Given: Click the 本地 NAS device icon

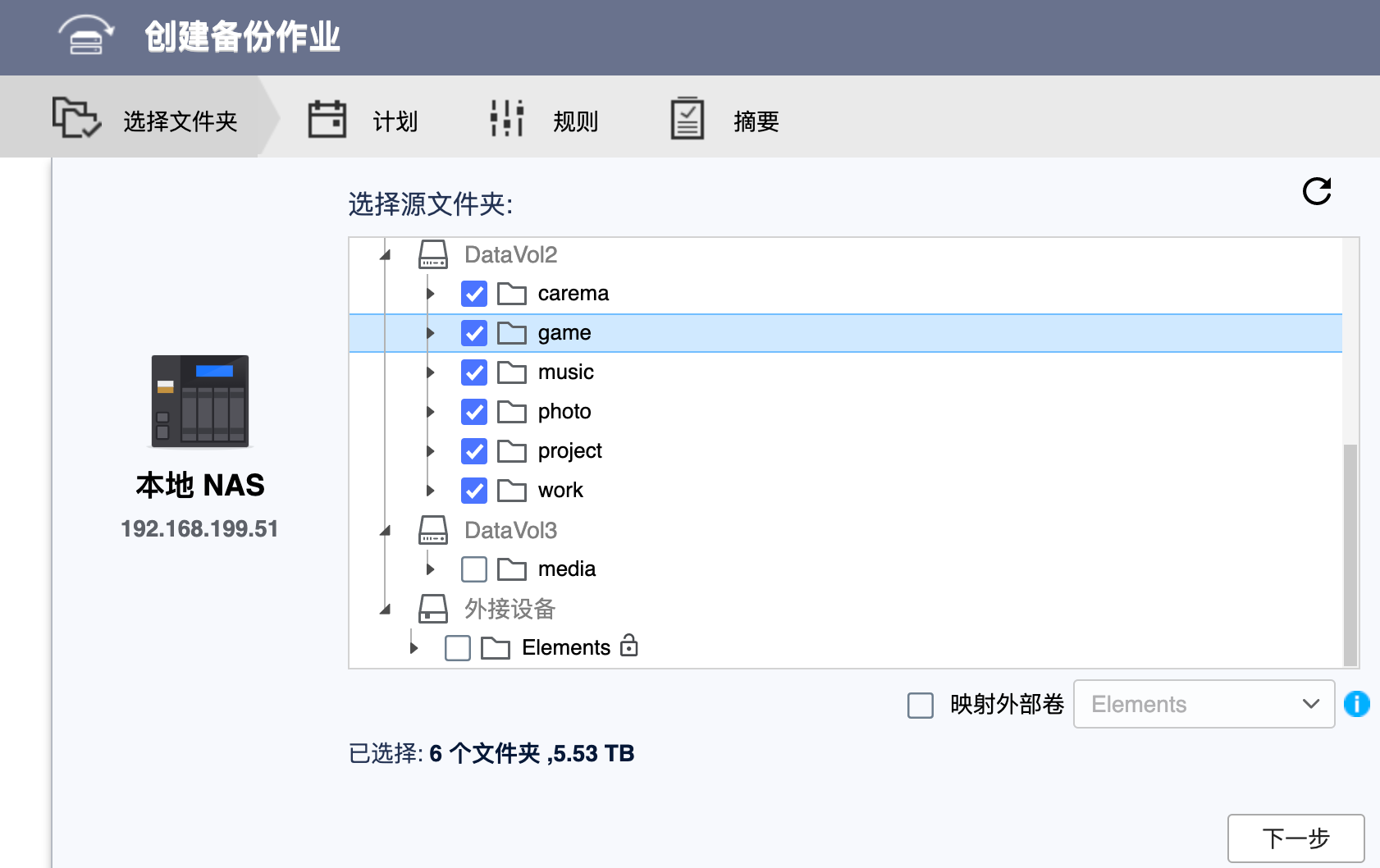Looking at the screenshot, I should click(199, 402).
